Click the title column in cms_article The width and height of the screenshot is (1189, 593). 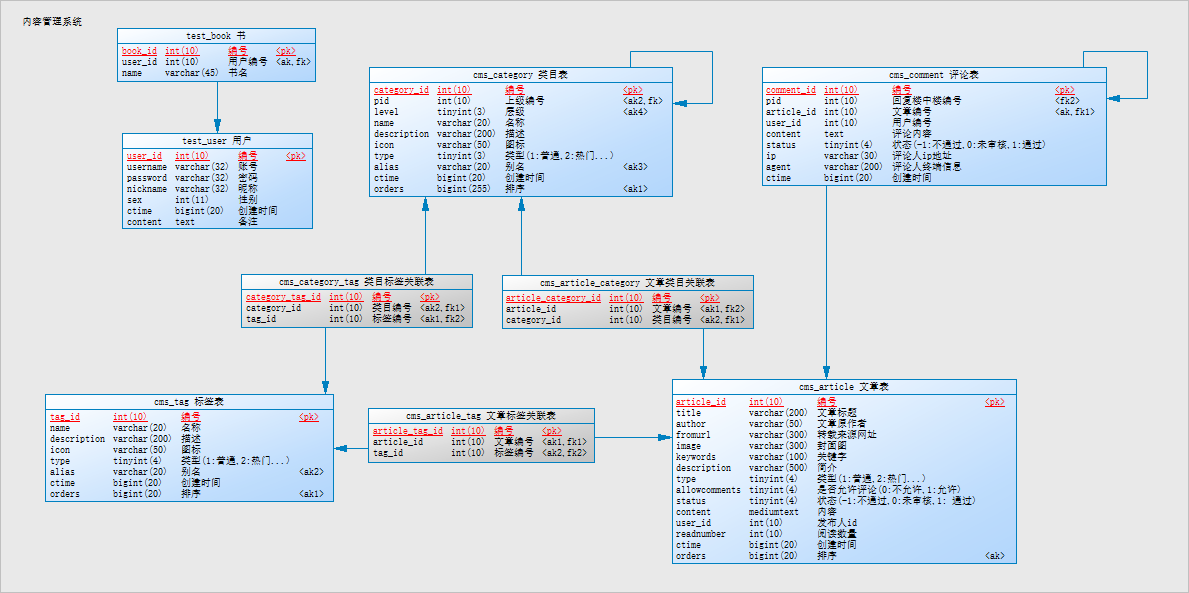(x=844, y=413)
